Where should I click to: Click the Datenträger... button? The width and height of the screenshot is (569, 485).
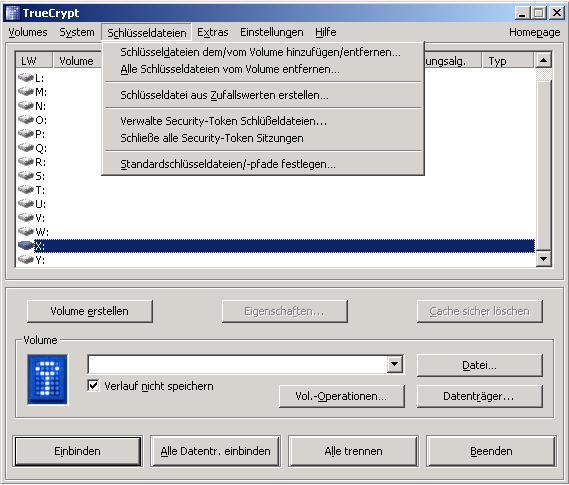tap(479, 396)
